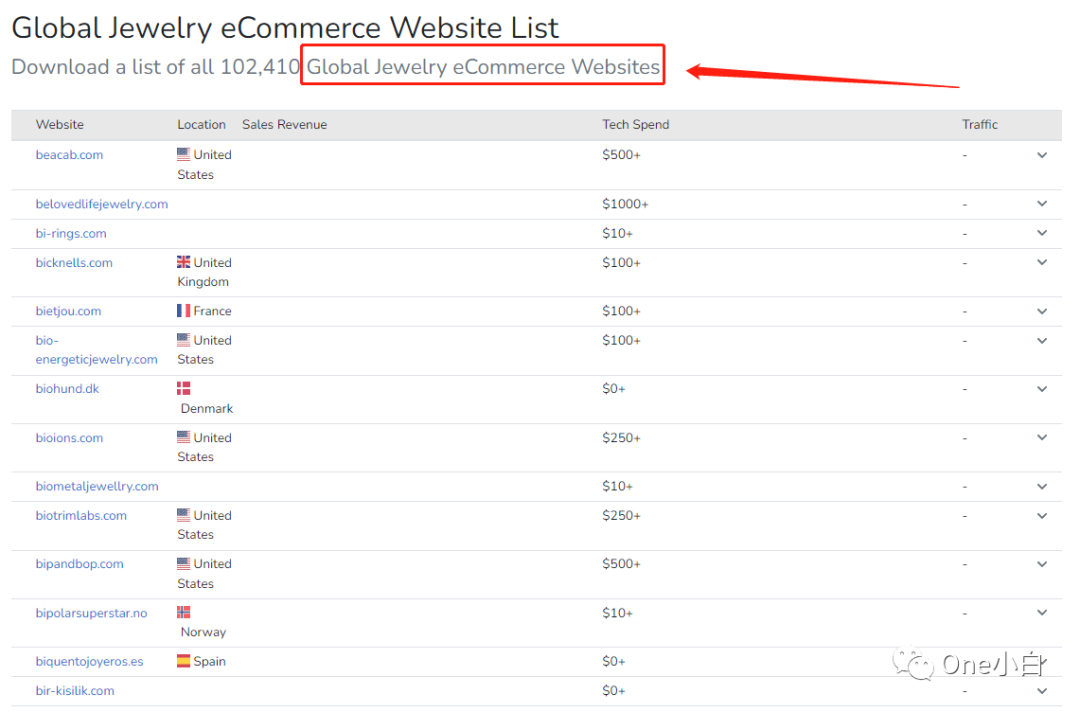Open the biquentojoyeros.es link
This screenshot has width=1080, height=712.
click(89, 661)
